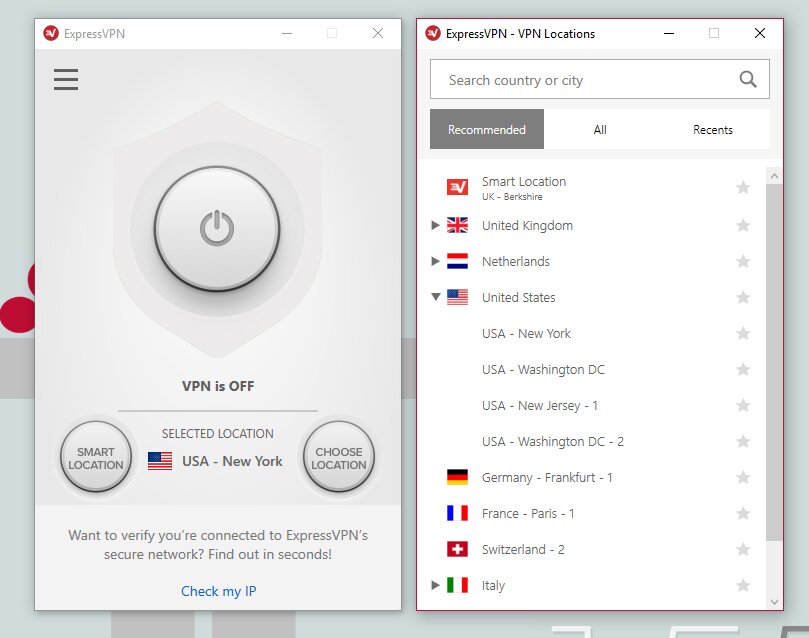The image size is (809, 638).
Task: Star Germany - Frankfurt - 1
Action: click(743, 478)
